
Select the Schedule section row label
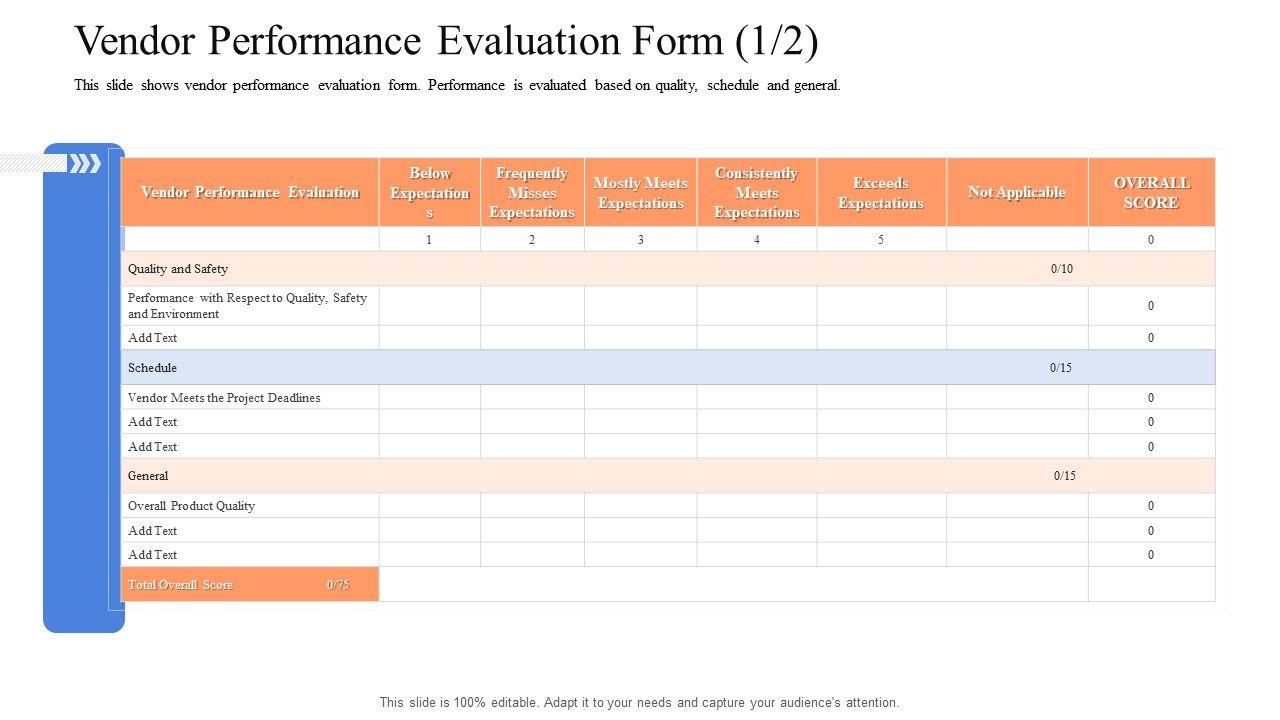click(152, 367)
